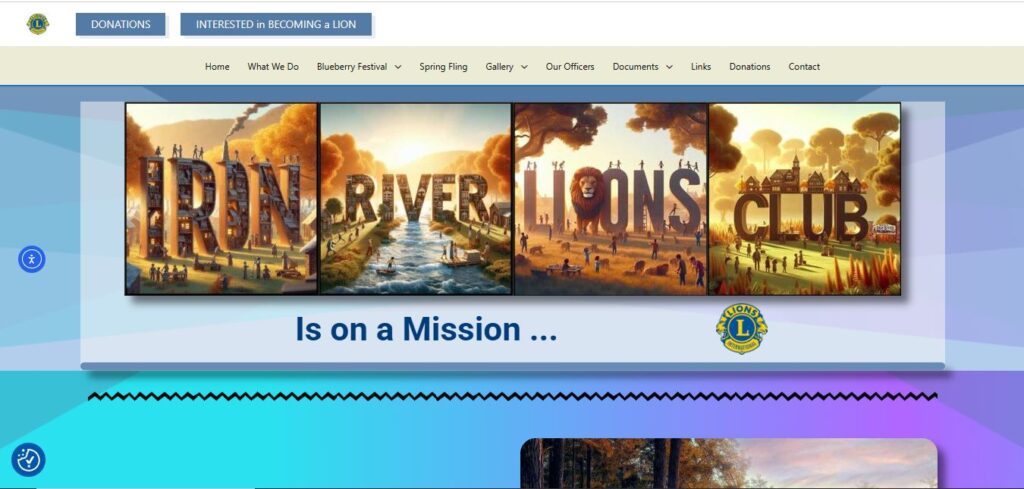Open the Contact page

804,67
